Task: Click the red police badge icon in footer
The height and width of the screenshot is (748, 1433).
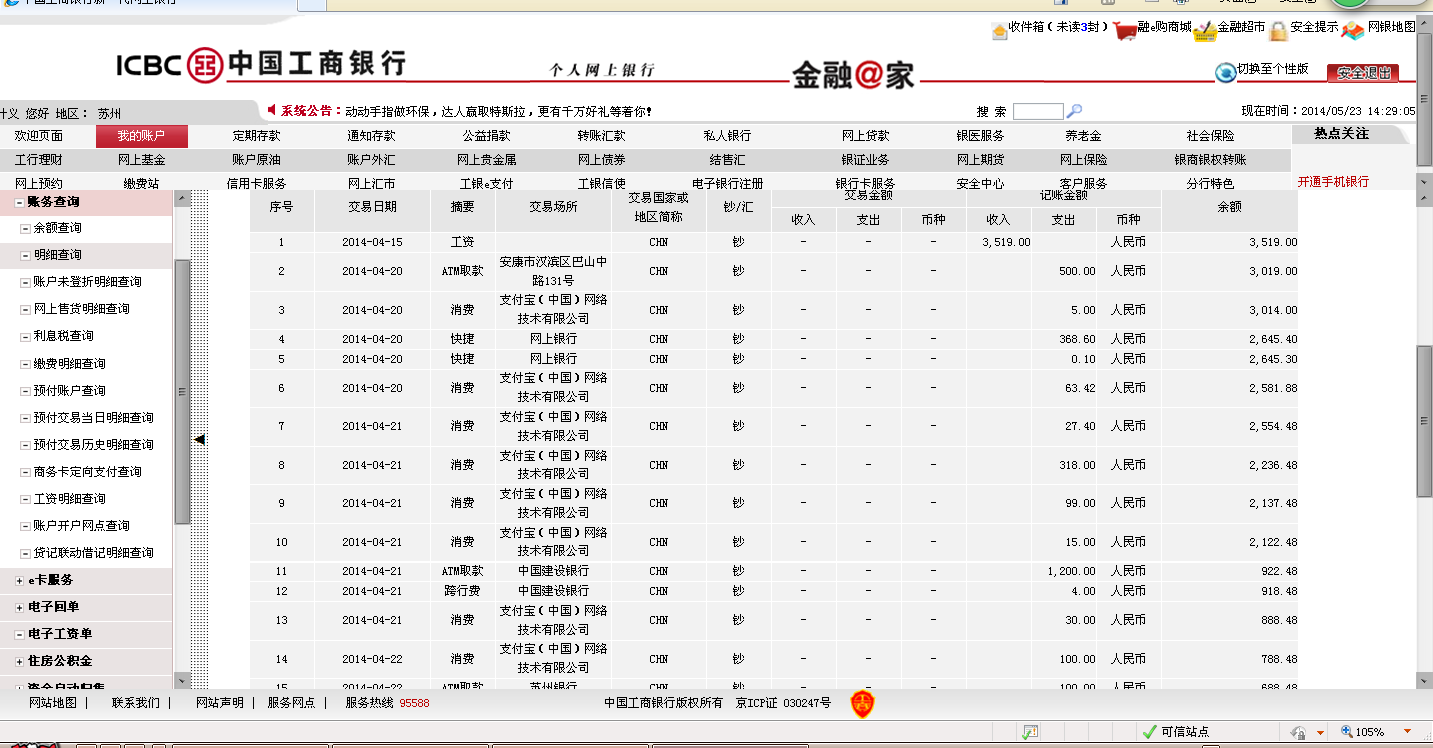Action: pos(861,704)
